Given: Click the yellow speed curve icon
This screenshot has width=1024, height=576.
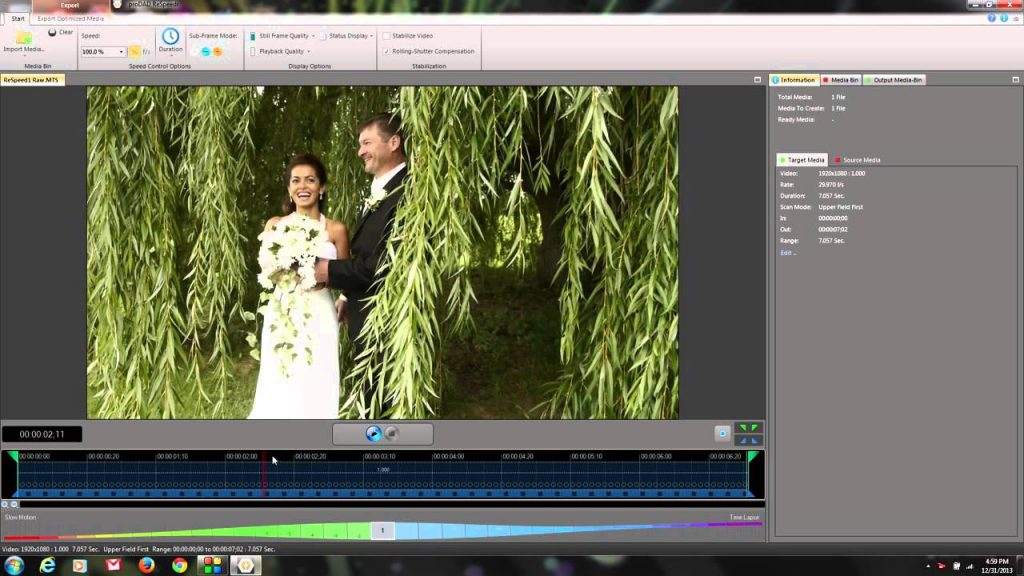Looking at the screenshot, I should pyautogui.click(x=134, y=51).
